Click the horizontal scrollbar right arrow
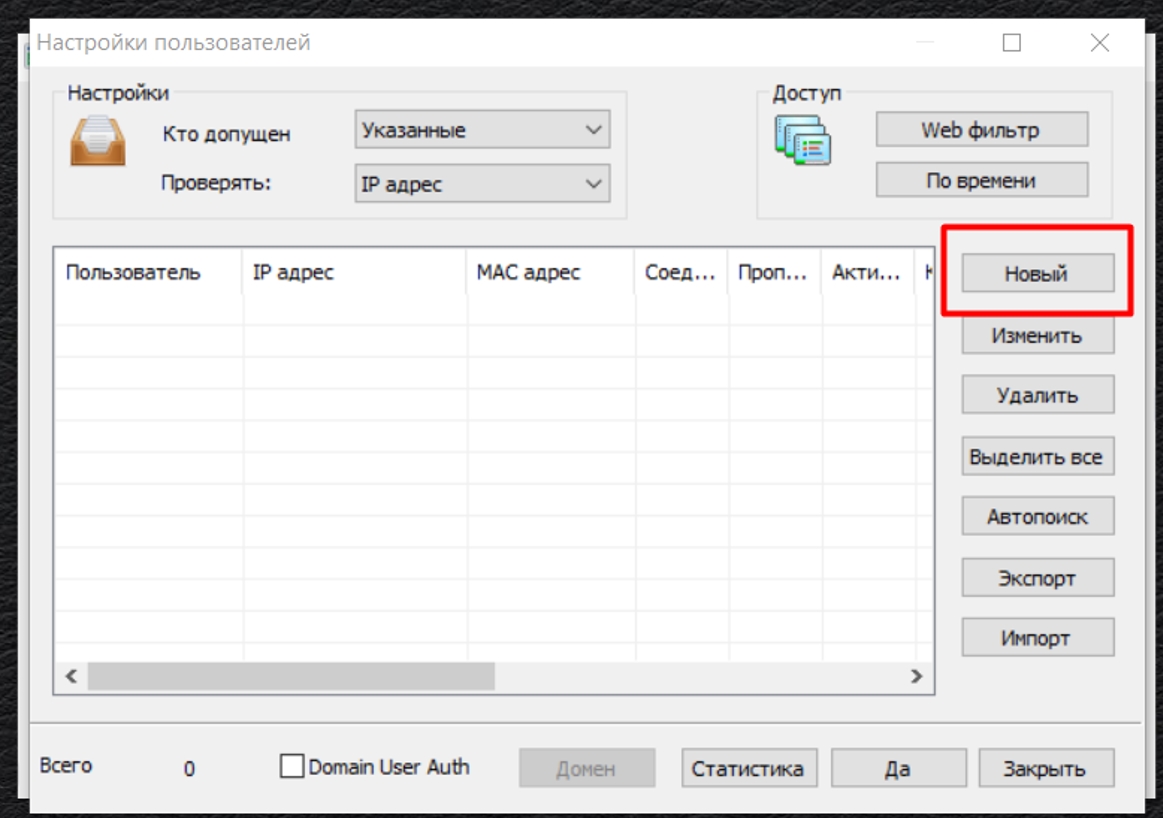 click(917, 676)
